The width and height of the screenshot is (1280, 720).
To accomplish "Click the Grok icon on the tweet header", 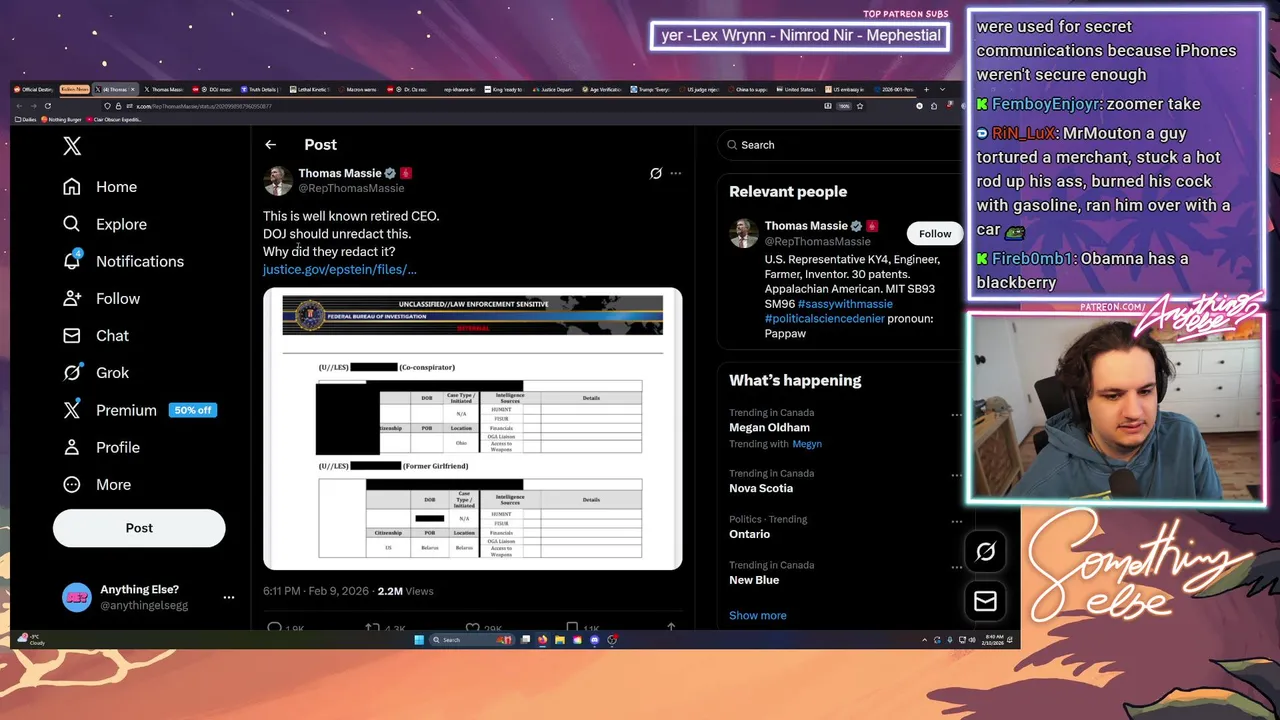I will click(656, 173).
